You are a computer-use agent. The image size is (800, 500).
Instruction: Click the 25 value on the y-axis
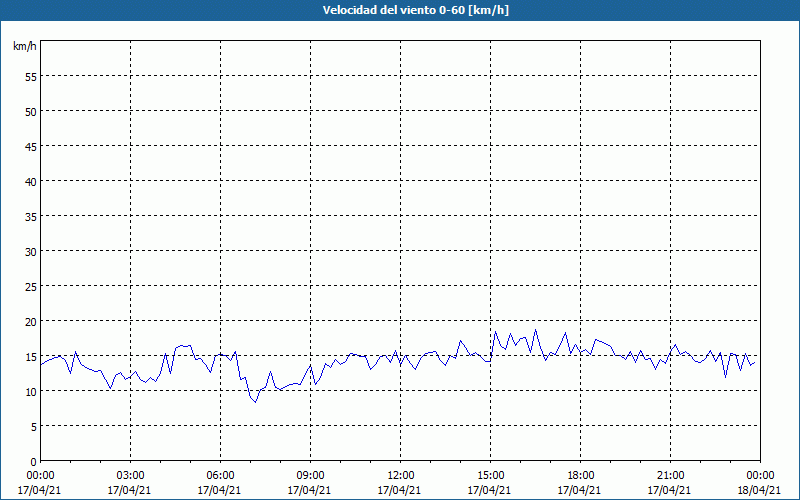tap(31, 287)
